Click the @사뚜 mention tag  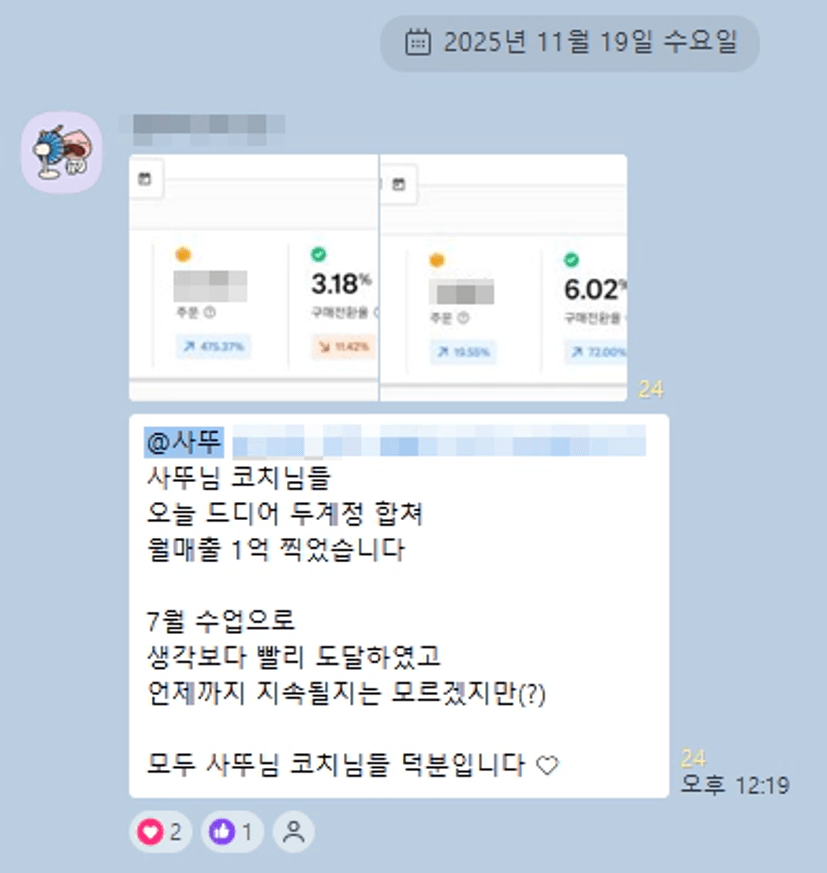[184, 442]
